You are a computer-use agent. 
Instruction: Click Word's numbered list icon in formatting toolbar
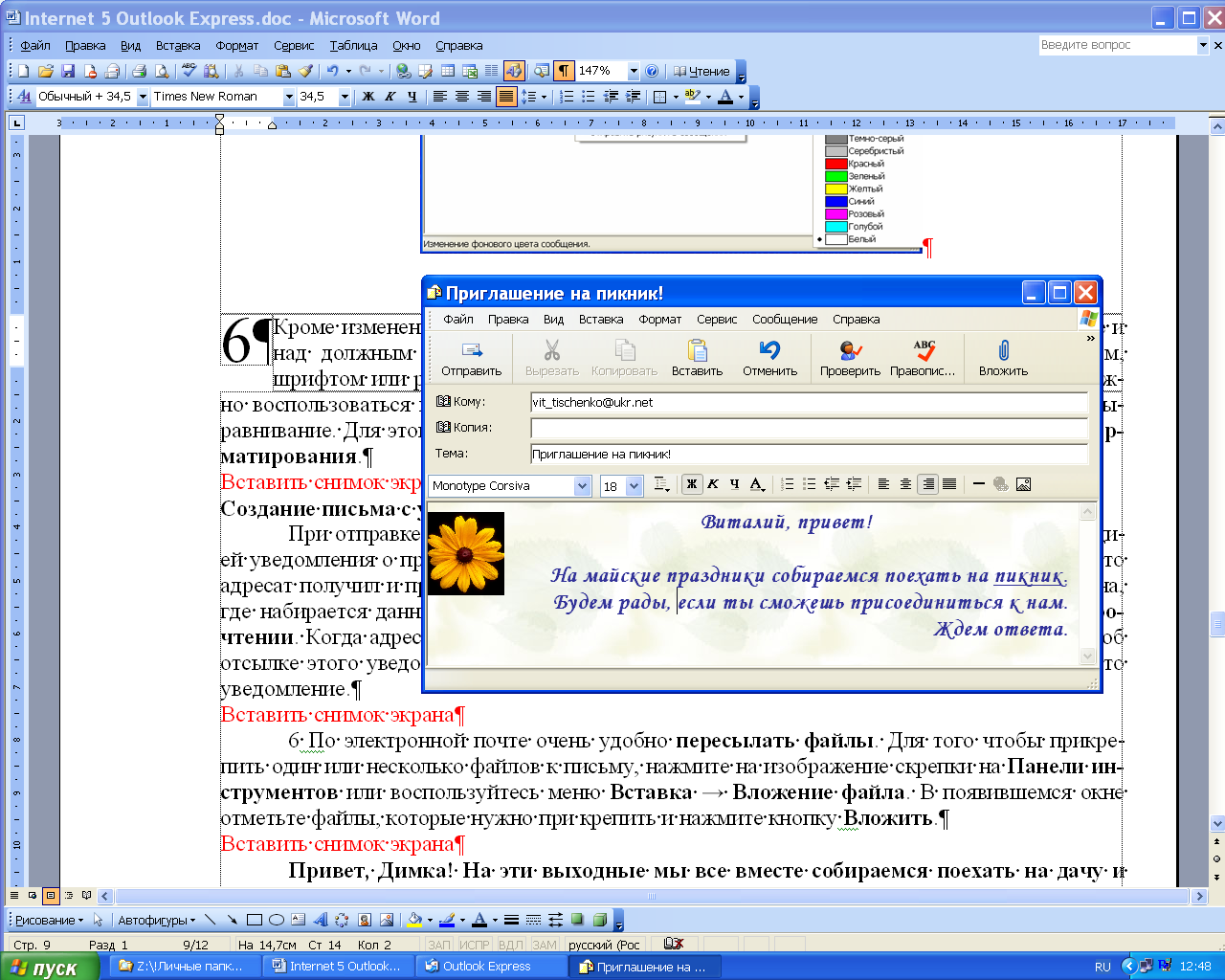pos(567,97)
